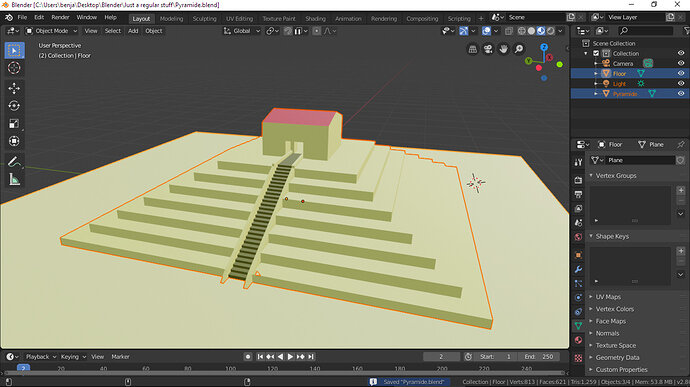Viewport: 690px width, 387px height.
Task: Toggle snapping magnet in header
Action: (x=288, y=31)
